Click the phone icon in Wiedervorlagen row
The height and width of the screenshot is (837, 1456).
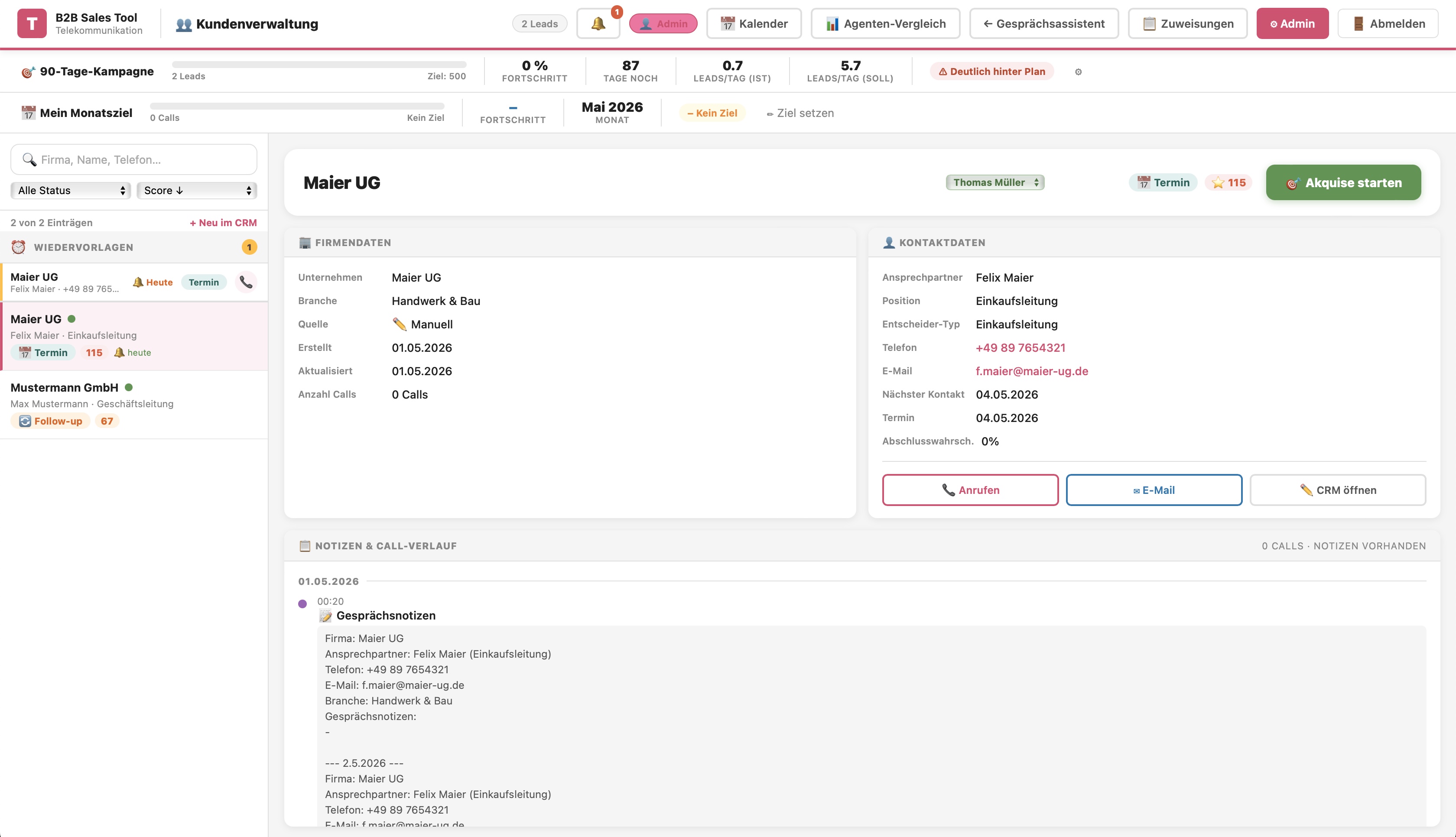[246, 282]
